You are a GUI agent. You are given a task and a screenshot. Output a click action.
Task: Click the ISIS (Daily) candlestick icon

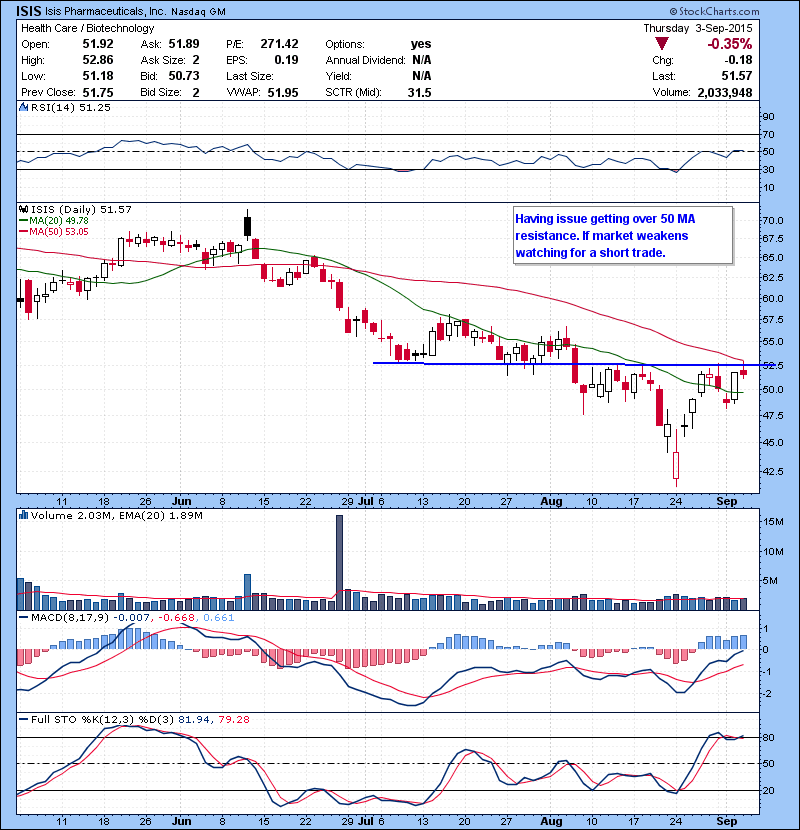[x=23, y=210]
